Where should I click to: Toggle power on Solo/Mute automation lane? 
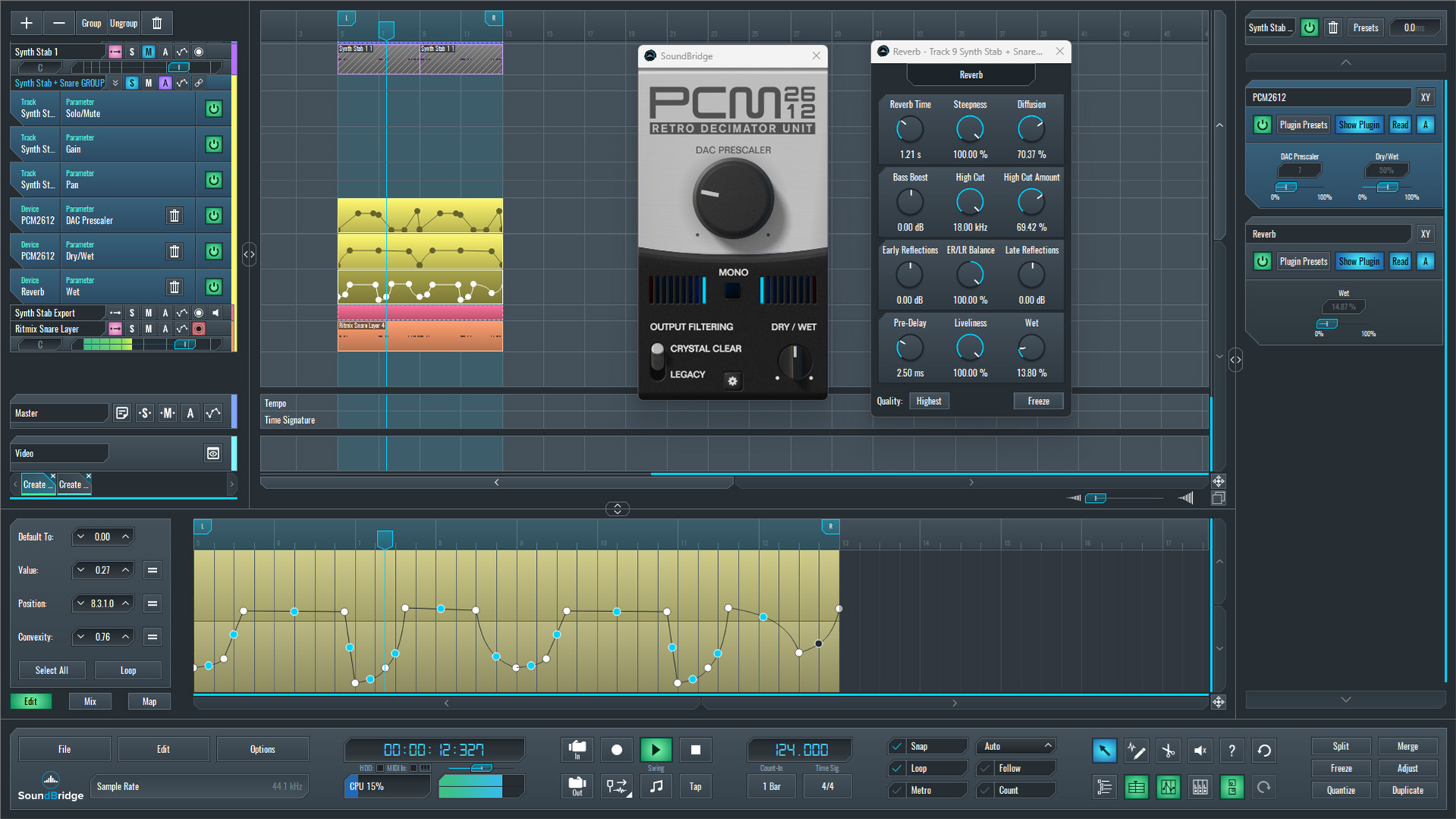[214, 108]
